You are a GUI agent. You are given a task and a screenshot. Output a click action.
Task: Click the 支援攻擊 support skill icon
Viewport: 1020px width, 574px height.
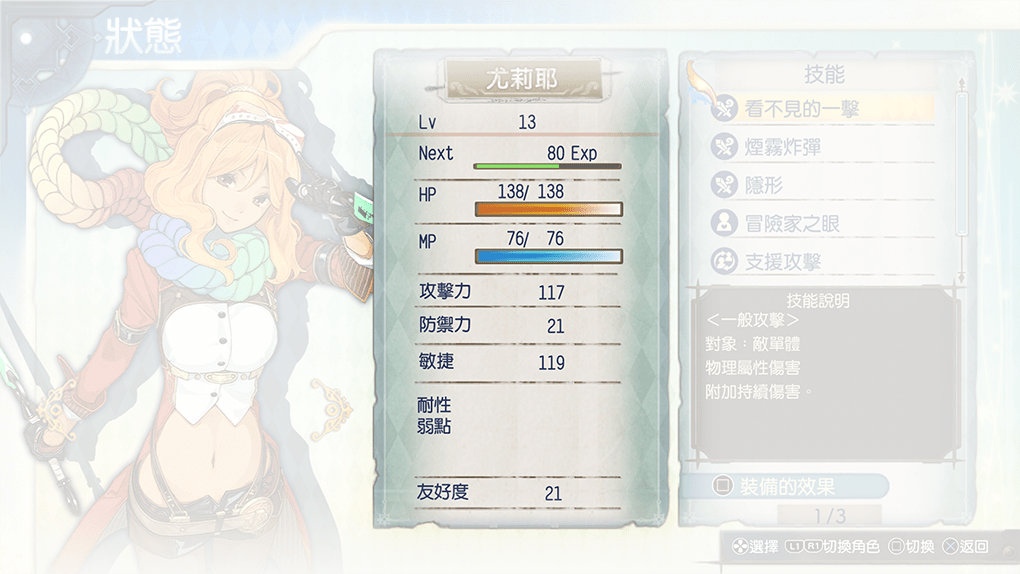pos(723,262)
